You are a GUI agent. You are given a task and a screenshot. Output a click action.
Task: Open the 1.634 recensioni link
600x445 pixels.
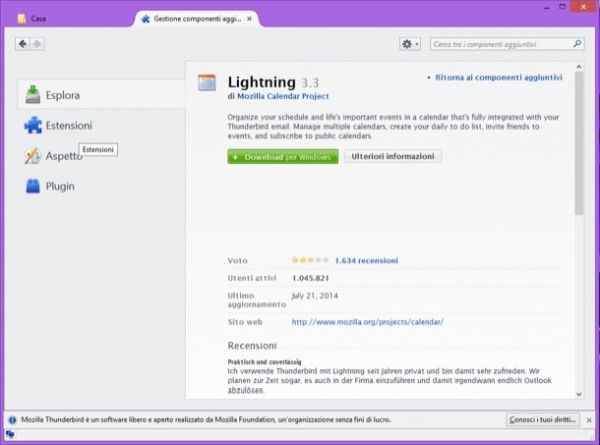tap(366, 259)
